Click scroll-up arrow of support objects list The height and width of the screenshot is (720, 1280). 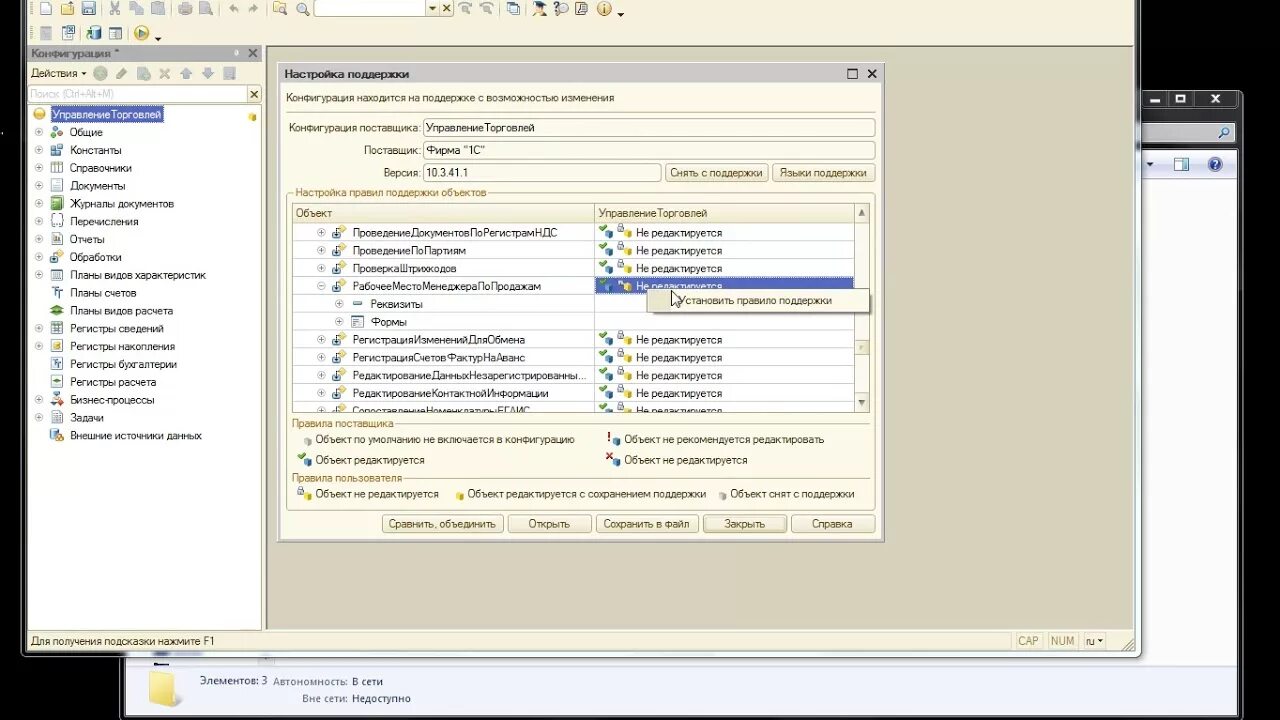tap(862, 213)
